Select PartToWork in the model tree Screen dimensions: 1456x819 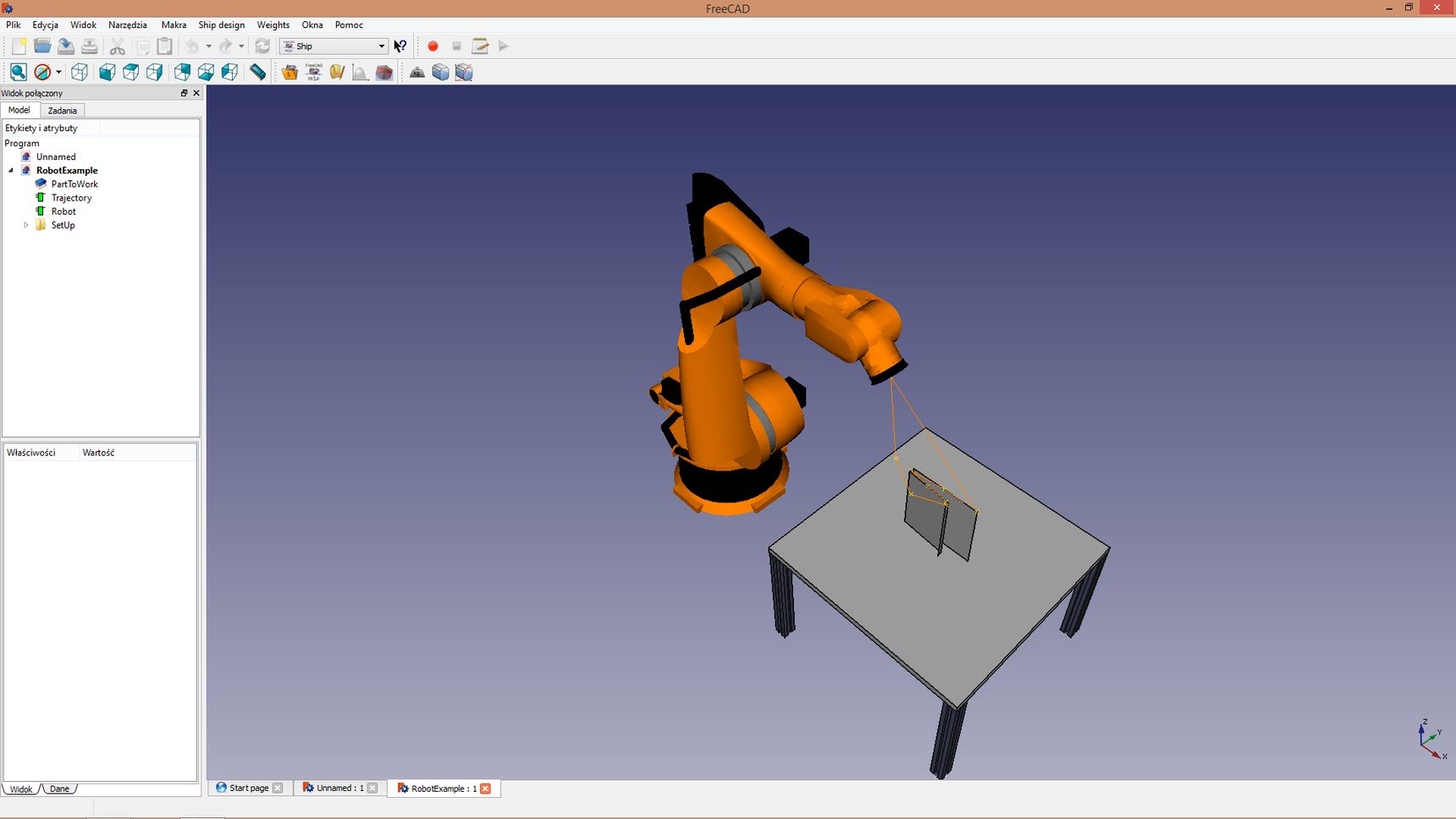point(74,184)
